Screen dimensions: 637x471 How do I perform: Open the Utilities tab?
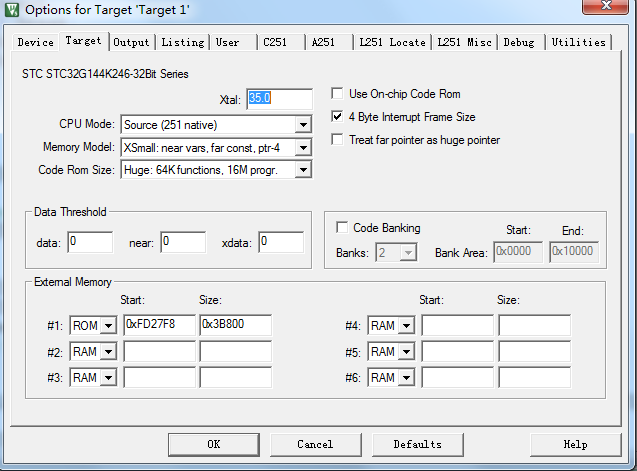click(578, 42)
